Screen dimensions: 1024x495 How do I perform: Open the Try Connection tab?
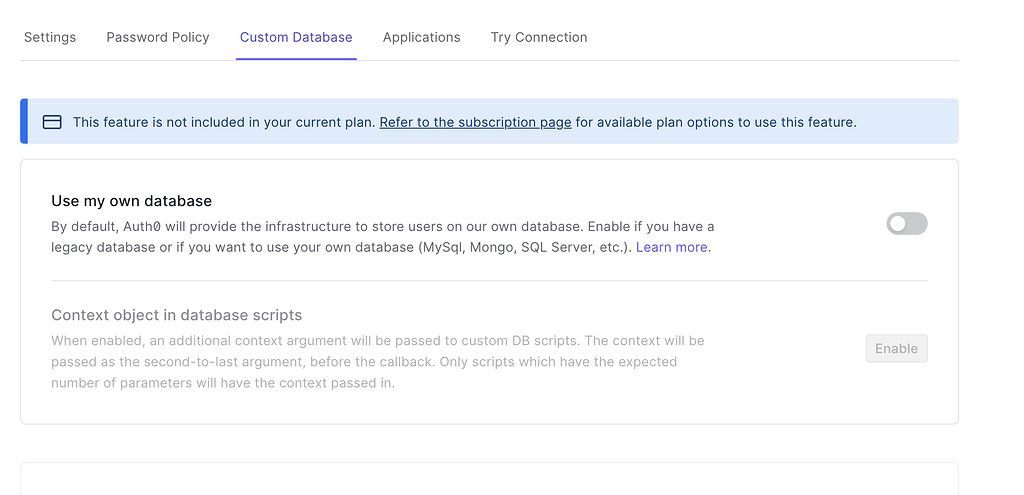[539, 37]
